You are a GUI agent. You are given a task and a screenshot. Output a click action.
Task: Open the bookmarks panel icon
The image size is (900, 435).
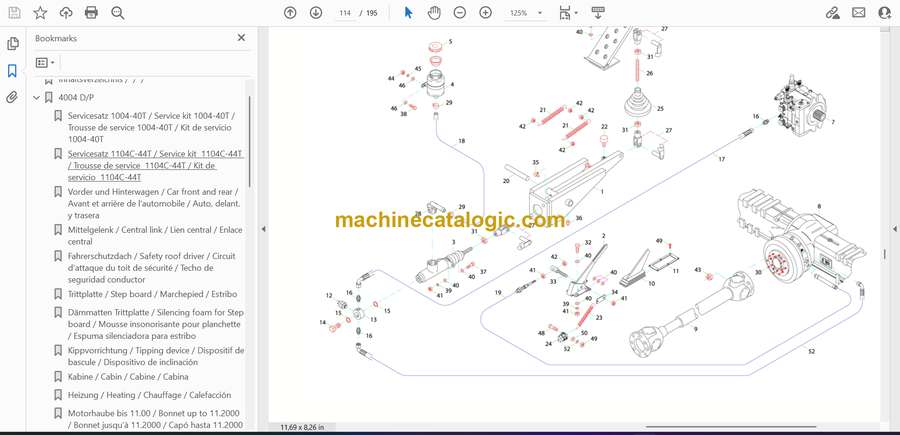point(12,71)
